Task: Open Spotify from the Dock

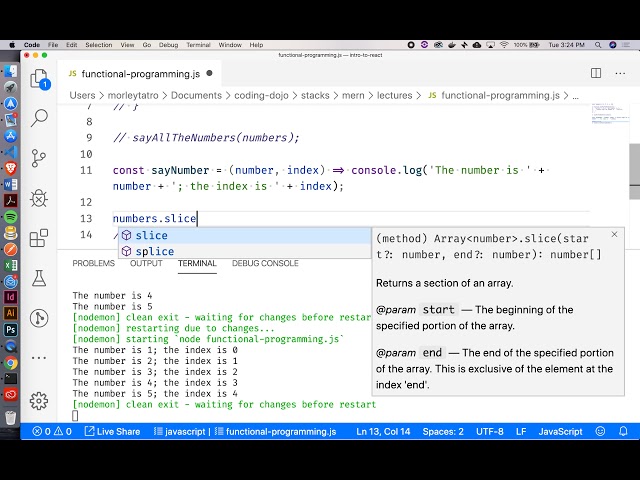Action: pos(11,216)
